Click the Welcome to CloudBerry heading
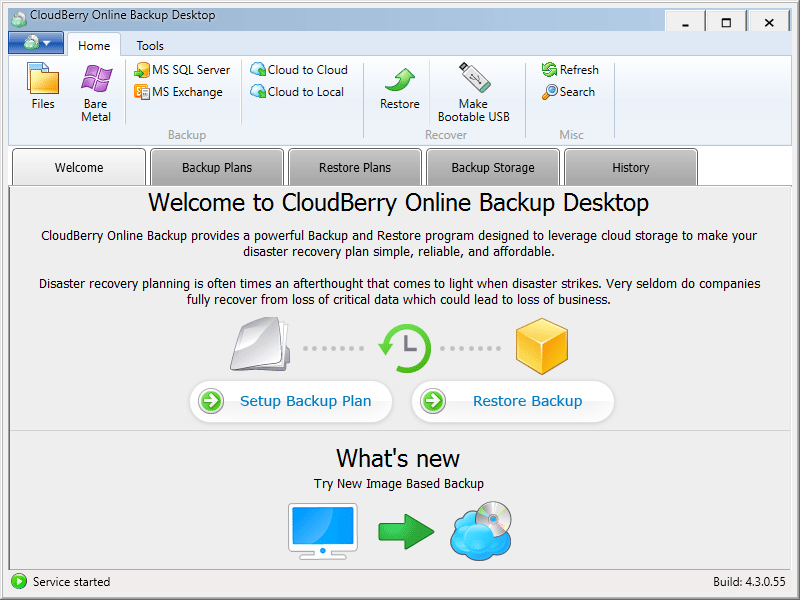The width and height of the screenshot is (800, 600). click(x=398, y=203)
